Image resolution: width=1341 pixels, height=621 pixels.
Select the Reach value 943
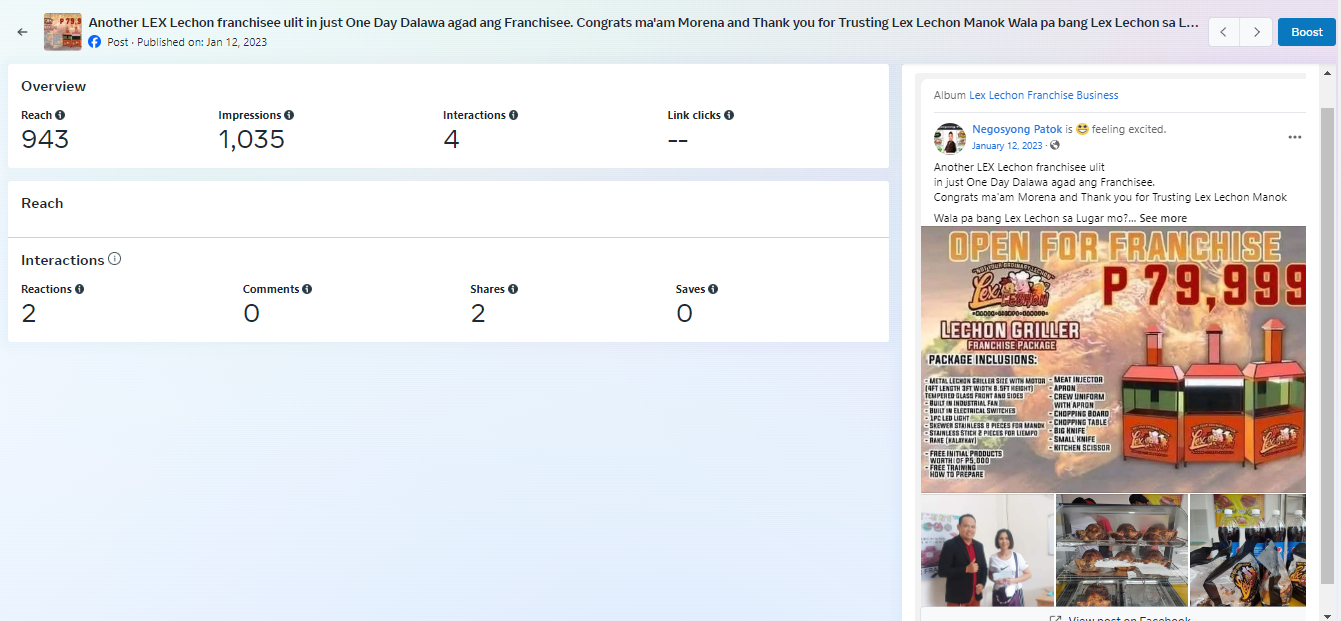tap(45, 139)
